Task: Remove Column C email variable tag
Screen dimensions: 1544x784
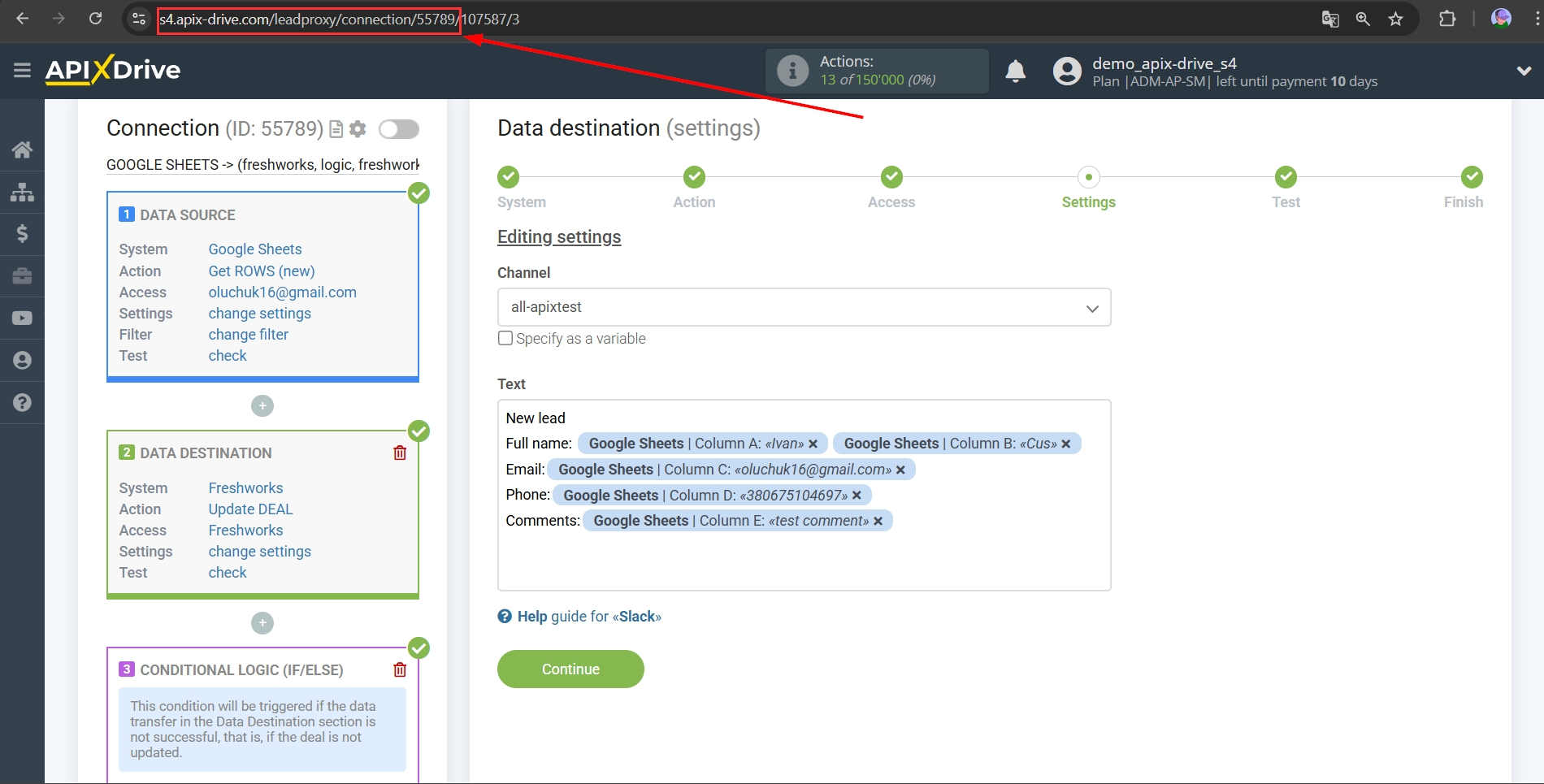Action: (x=900, y=470)
